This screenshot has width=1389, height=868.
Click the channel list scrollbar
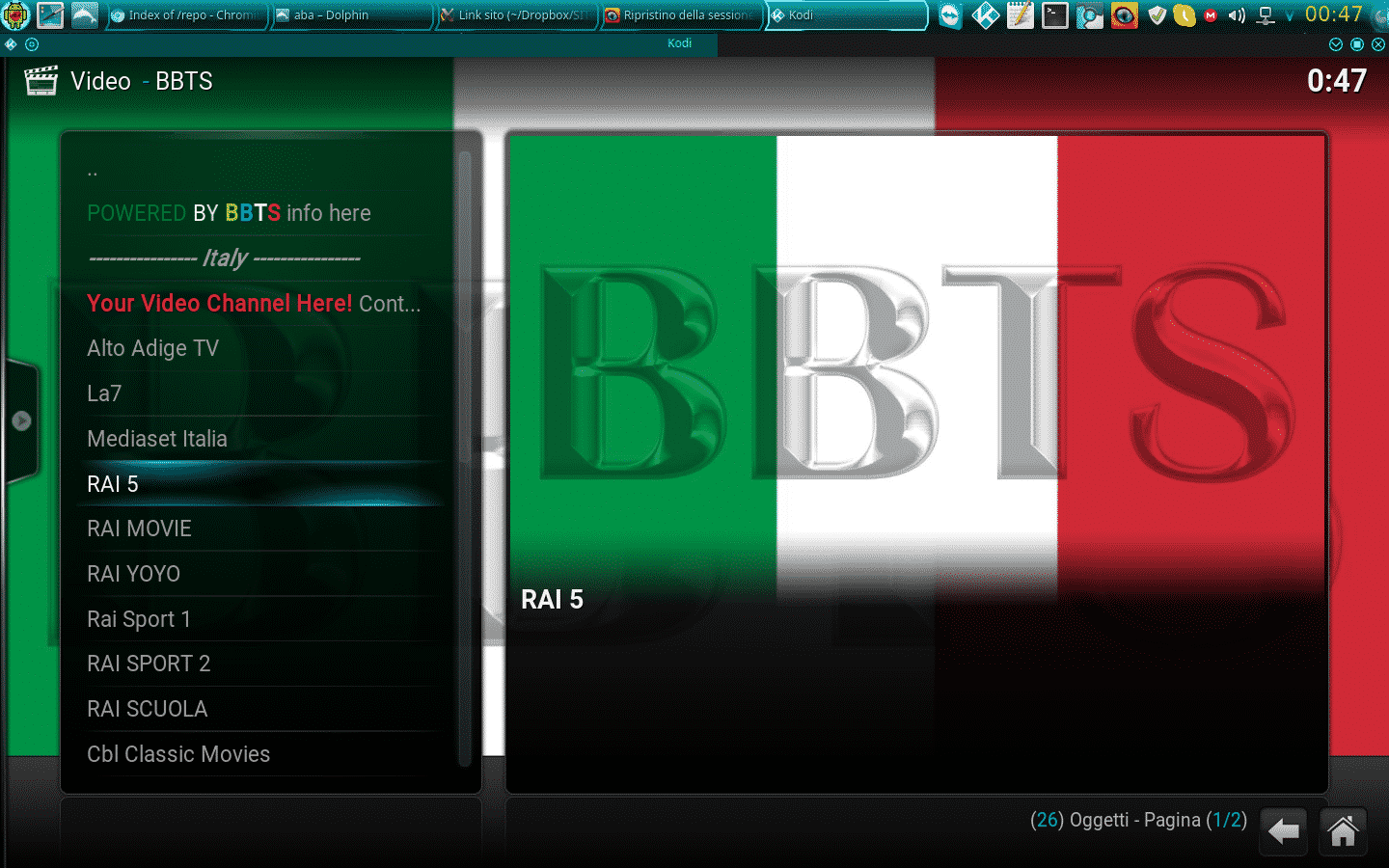464,458
